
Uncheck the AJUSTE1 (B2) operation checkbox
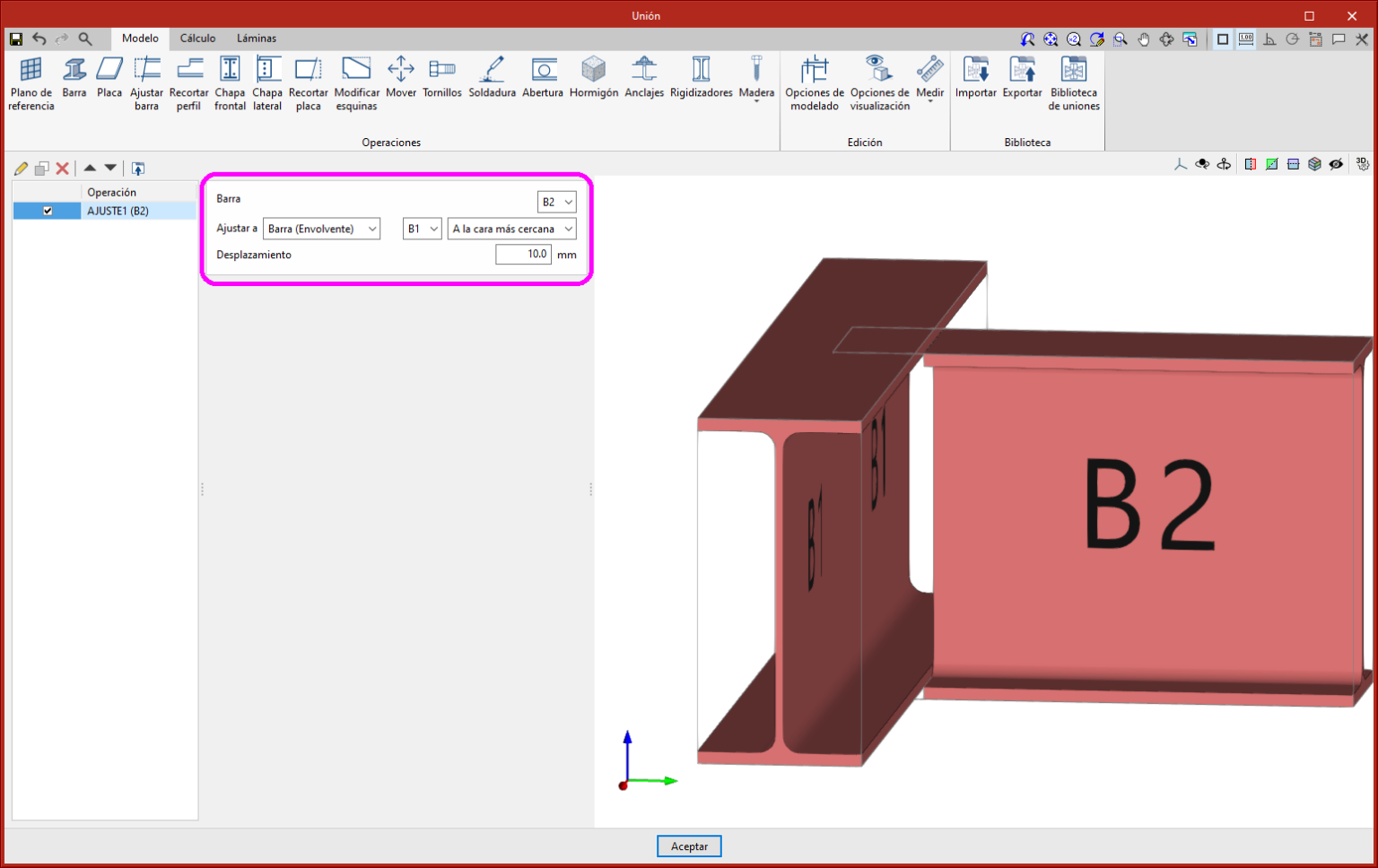(x=48, y=212)
